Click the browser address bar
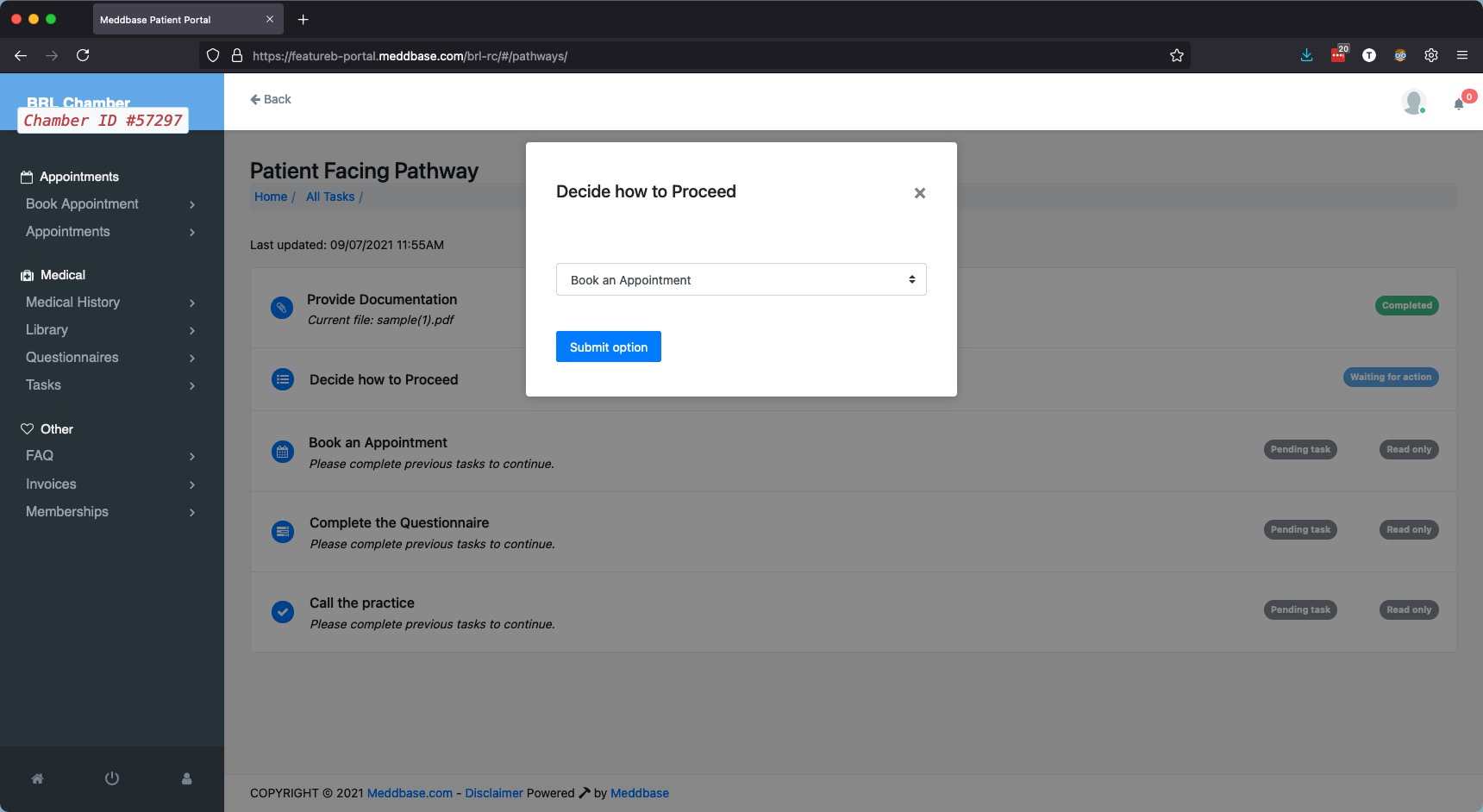The height and width of the screenshot is (812, 1483). click(690, 56)
